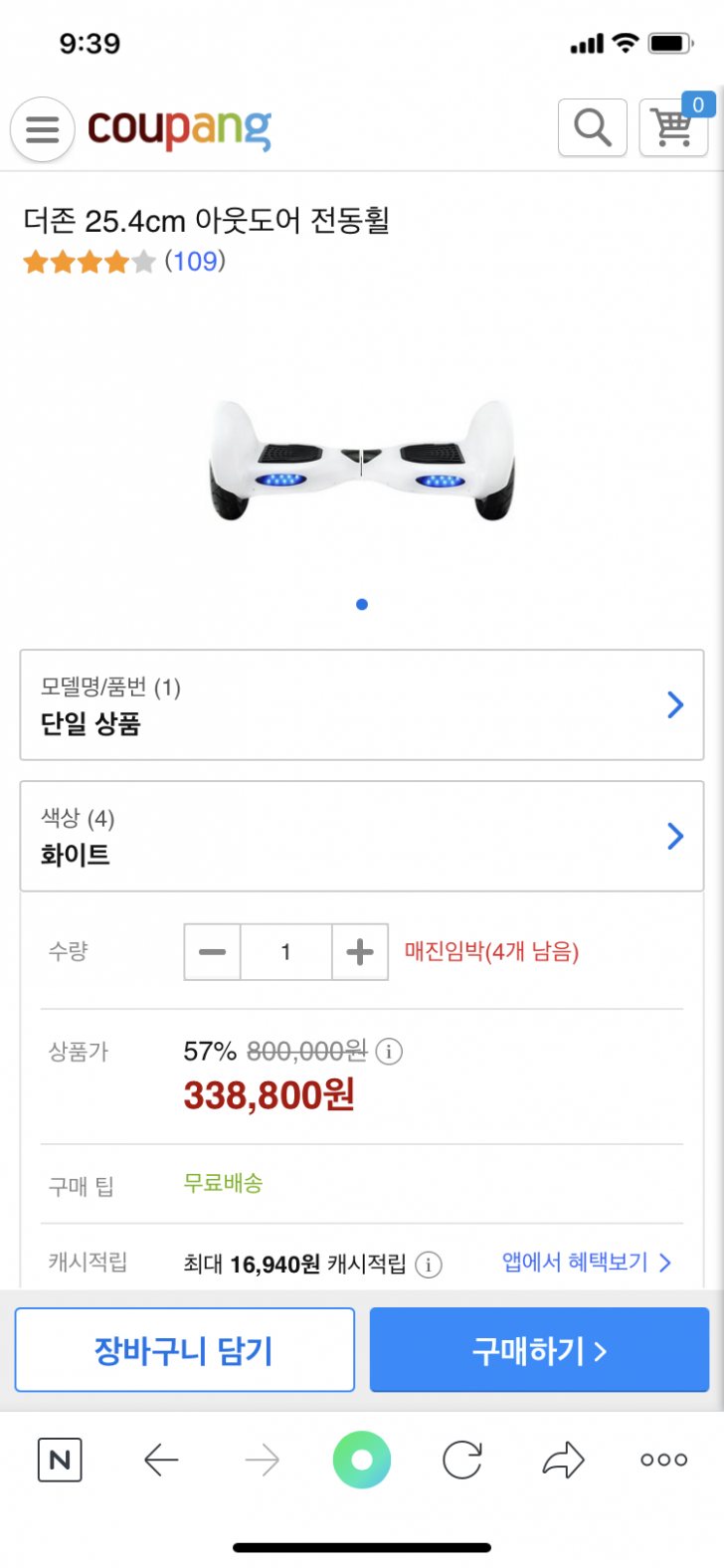Open the three-dot more menu

pos(663,1460)
